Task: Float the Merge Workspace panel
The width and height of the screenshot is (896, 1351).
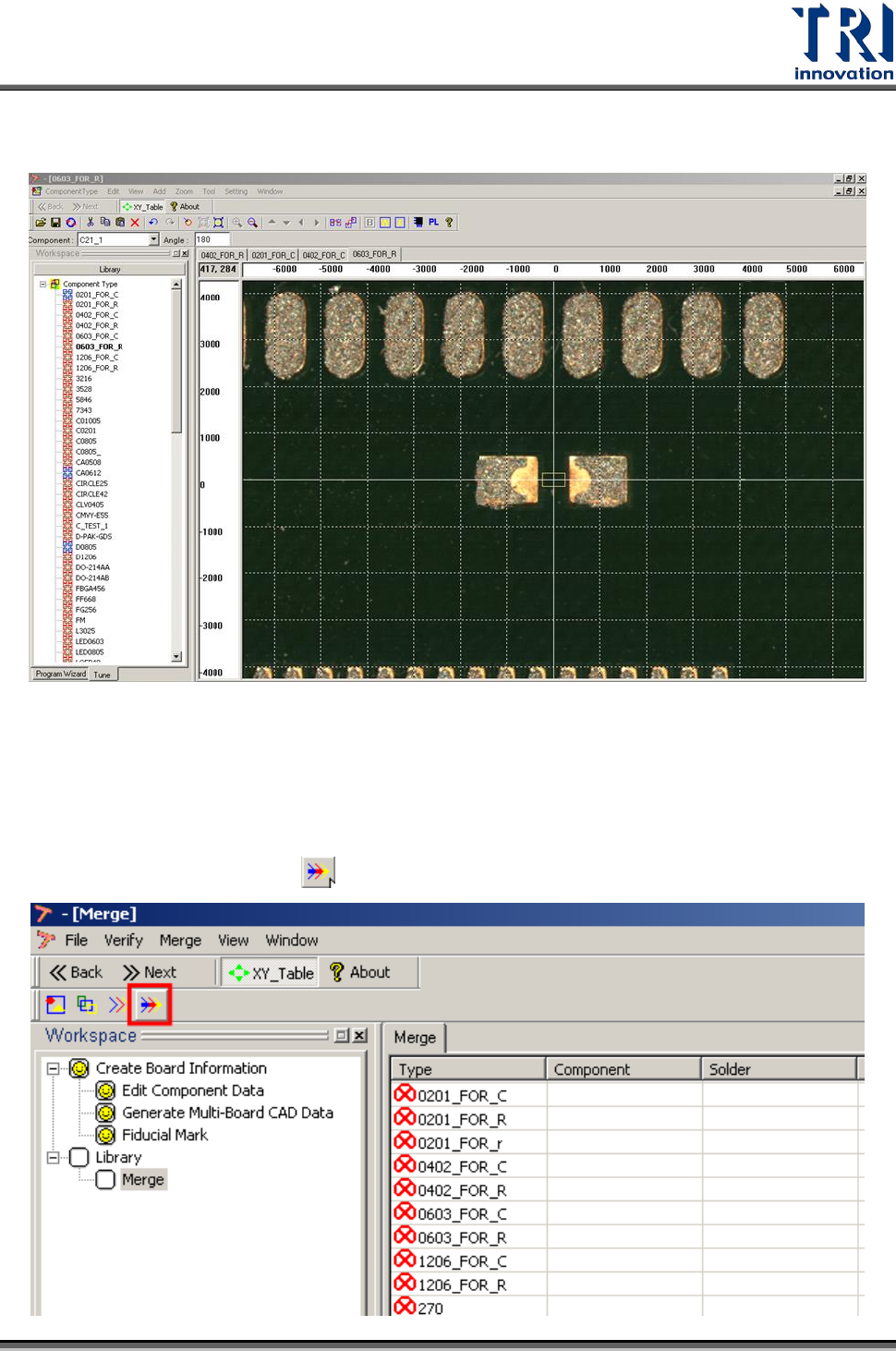Action: 342,1036
